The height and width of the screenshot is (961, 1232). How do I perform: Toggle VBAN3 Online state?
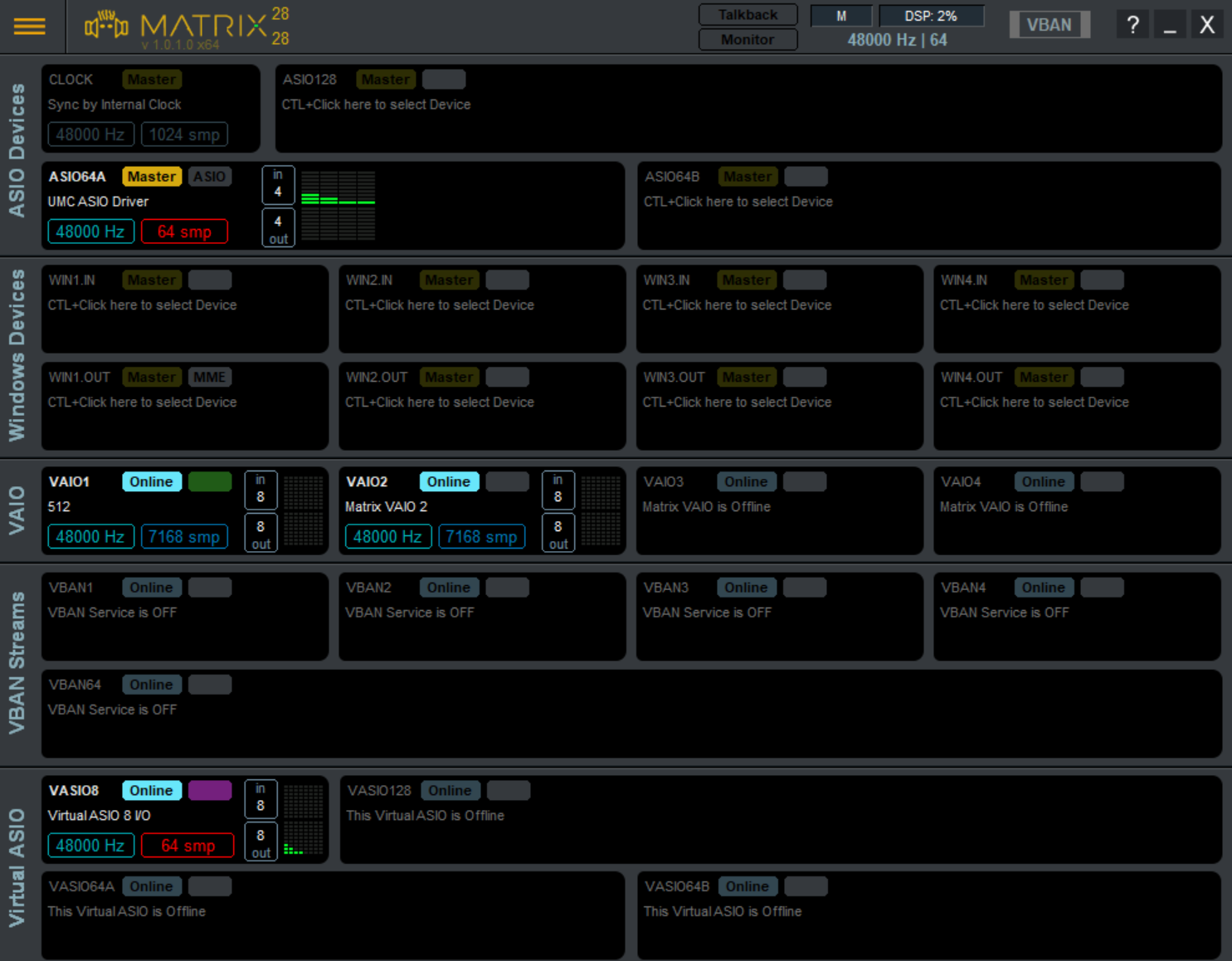click(747, 588)
